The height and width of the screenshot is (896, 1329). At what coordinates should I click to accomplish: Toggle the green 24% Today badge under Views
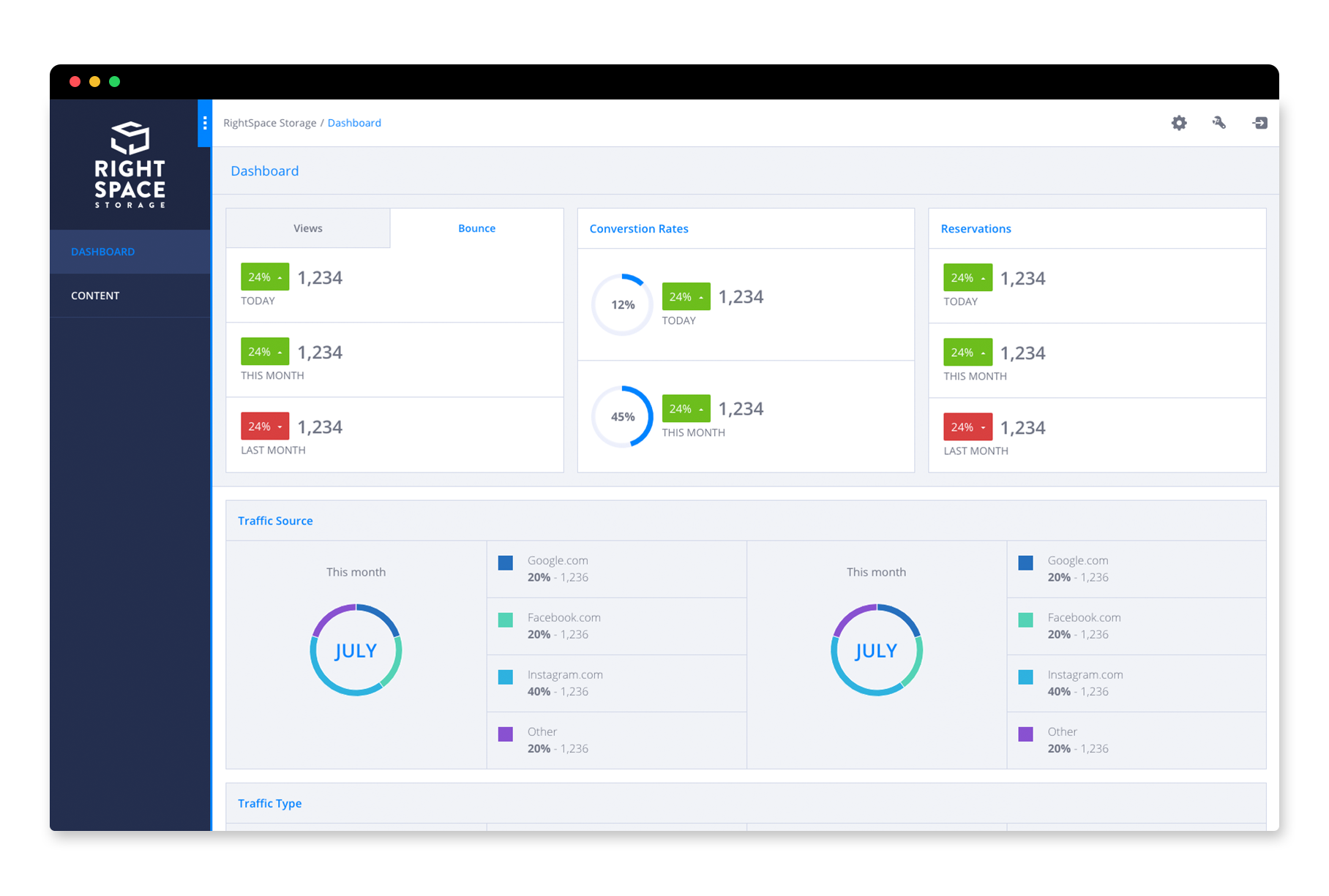click(264, 276)
